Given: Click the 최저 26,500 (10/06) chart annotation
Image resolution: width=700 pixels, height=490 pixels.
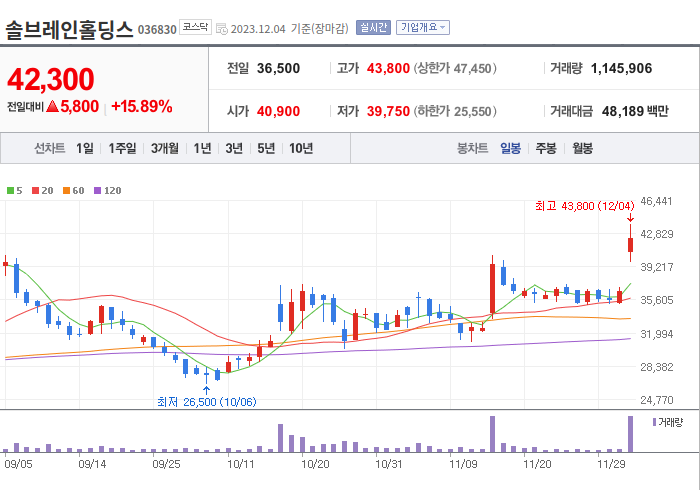Looking at the screenshot, I should click(207, 402).
